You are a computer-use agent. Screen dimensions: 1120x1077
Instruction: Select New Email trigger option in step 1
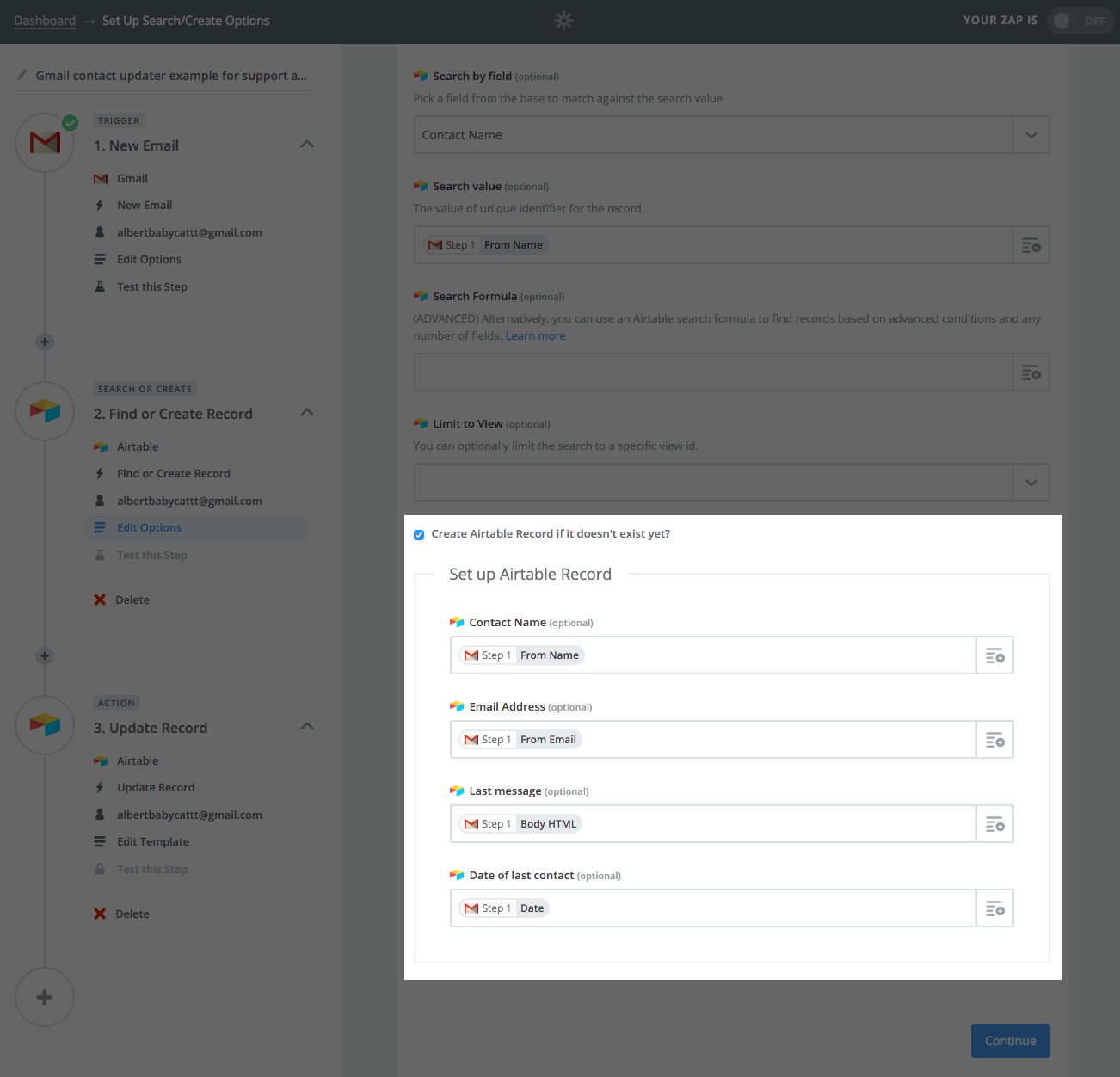tap(145, 205)
